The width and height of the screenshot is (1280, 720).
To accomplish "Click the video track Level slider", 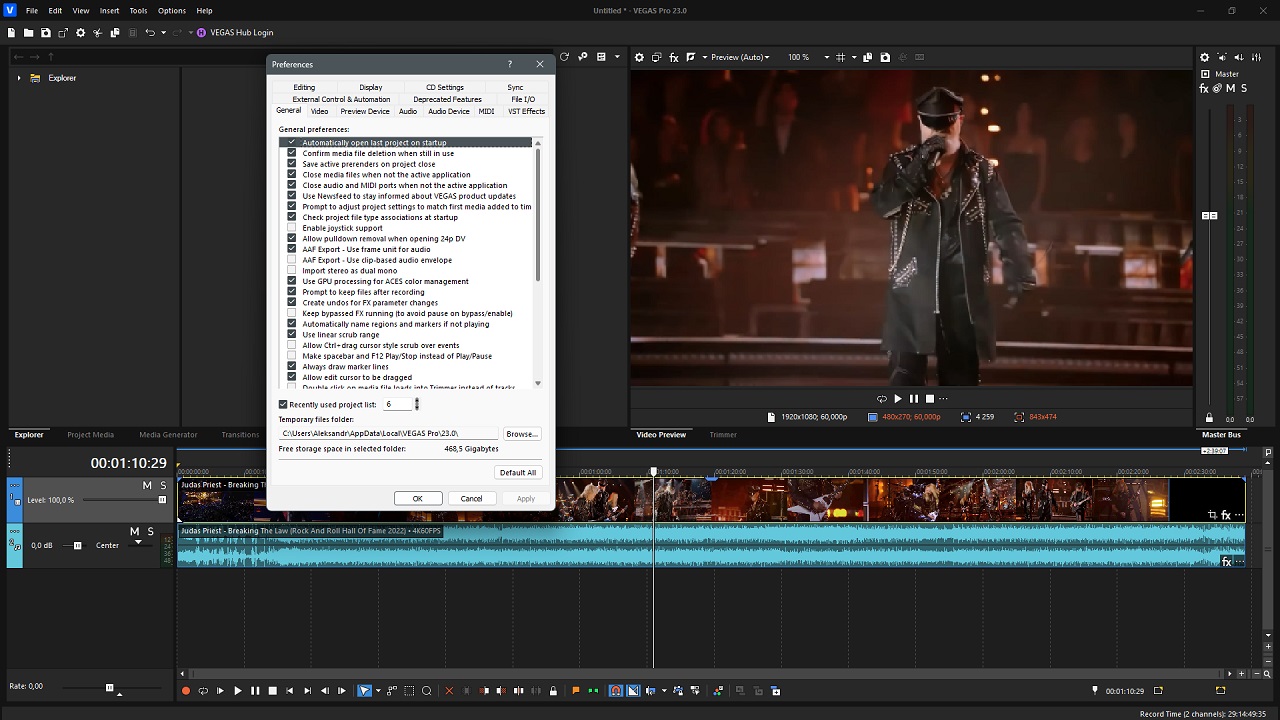I will pos(162,500).
